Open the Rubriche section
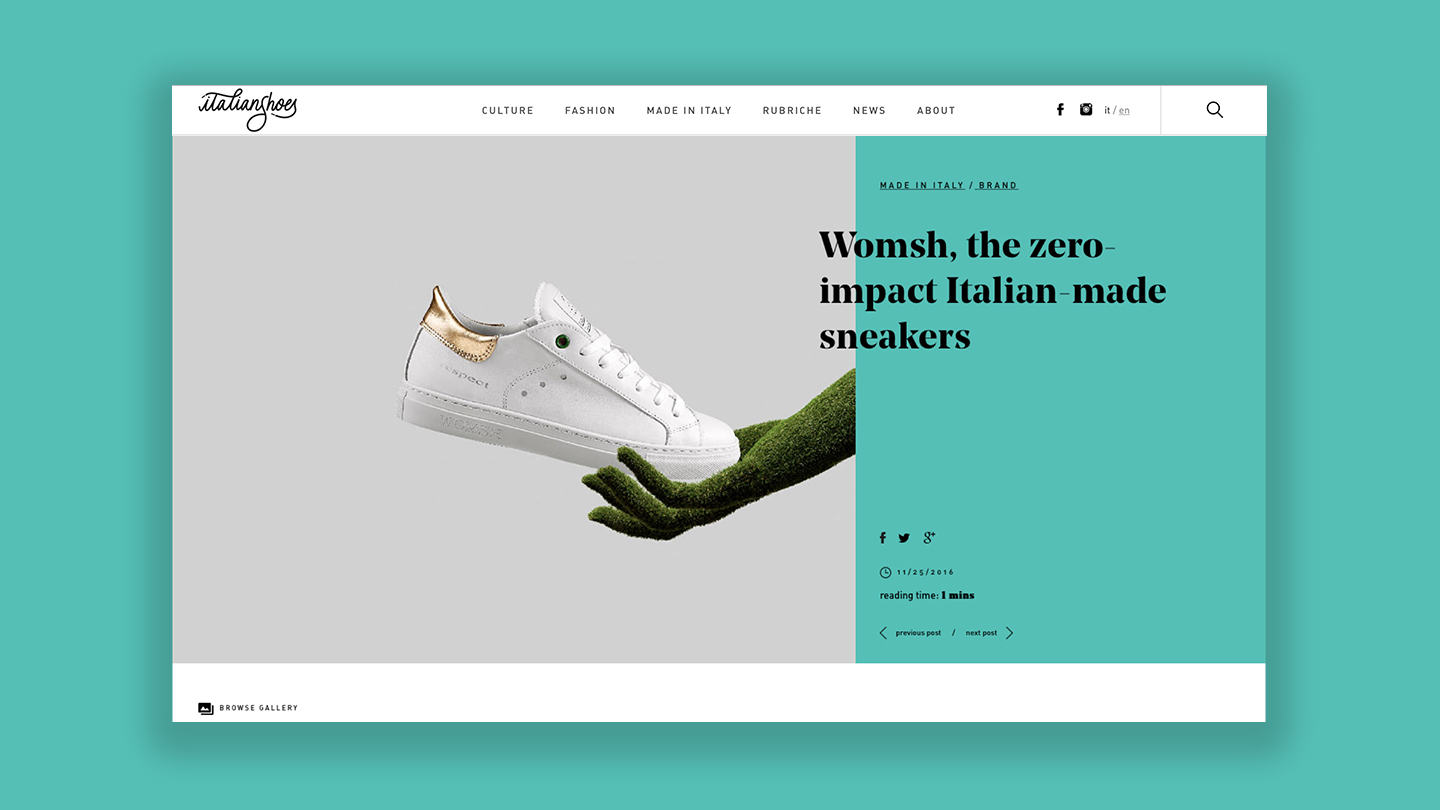Viewport: 1440px width, 810px height. click(x=792, y=111)
